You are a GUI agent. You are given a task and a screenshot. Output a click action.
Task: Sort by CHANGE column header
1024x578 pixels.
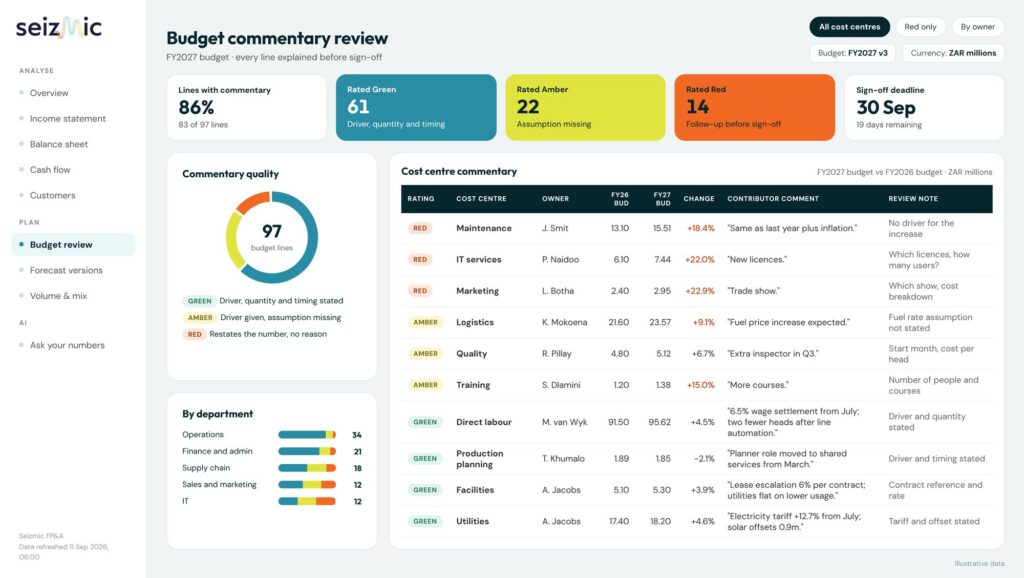[x=699, y=199]
